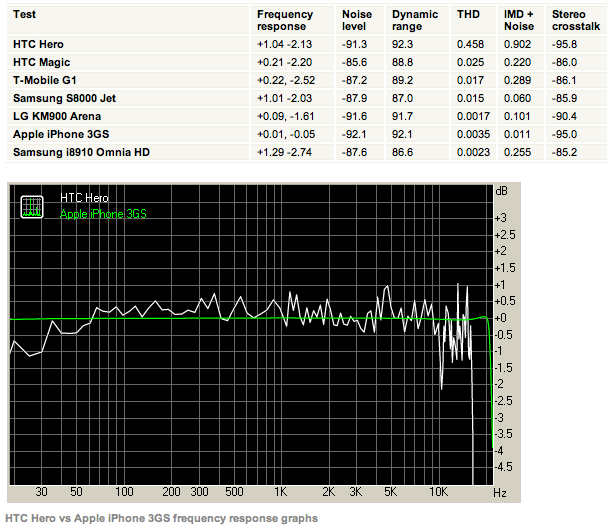Click IMD + Noise value '0.060'

(517, 98)
